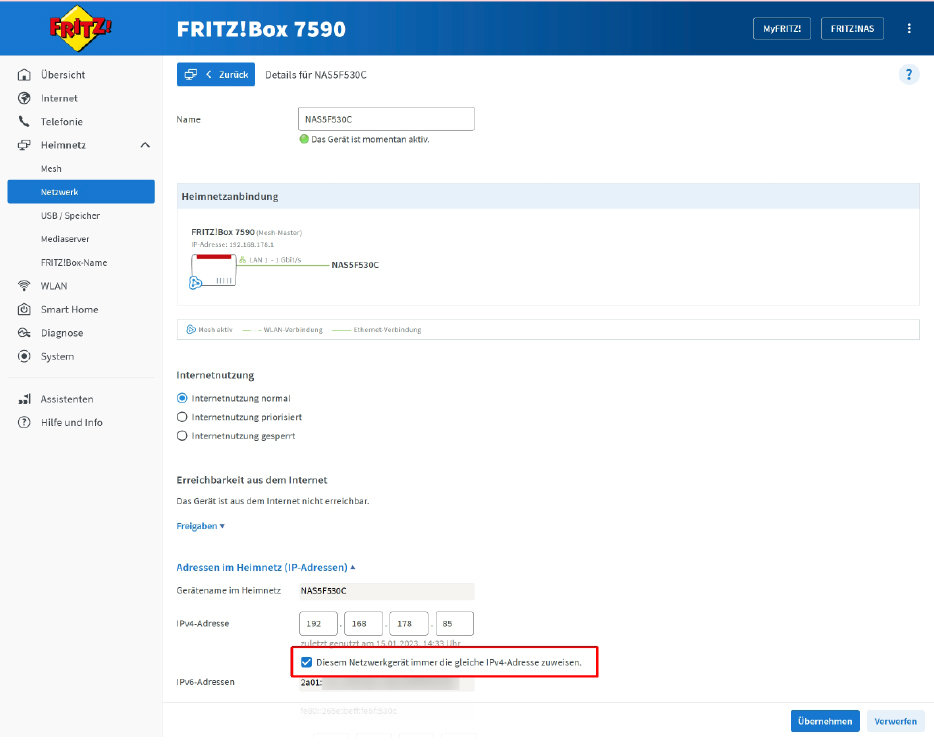Click the Diagnose icon
This screenshot has height=747, width=934.
[24, 333]
